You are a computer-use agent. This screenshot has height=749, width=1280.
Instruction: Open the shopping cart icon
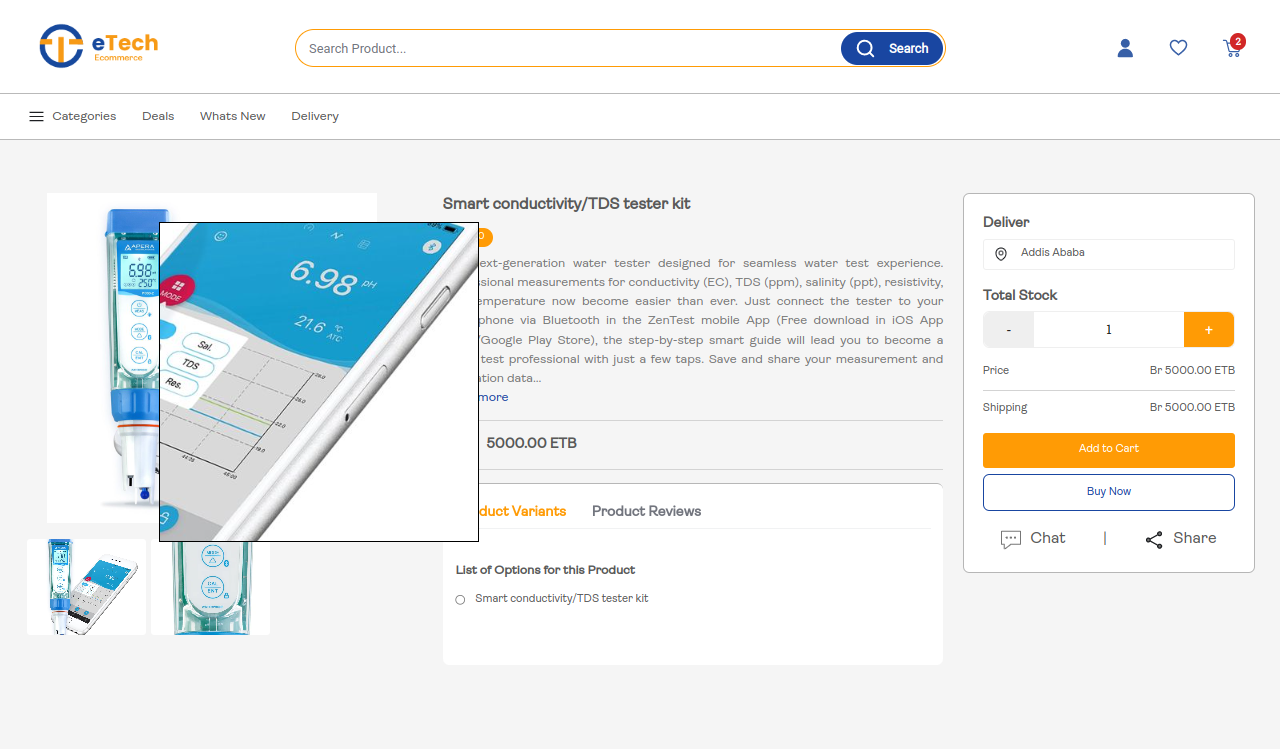1232,48
